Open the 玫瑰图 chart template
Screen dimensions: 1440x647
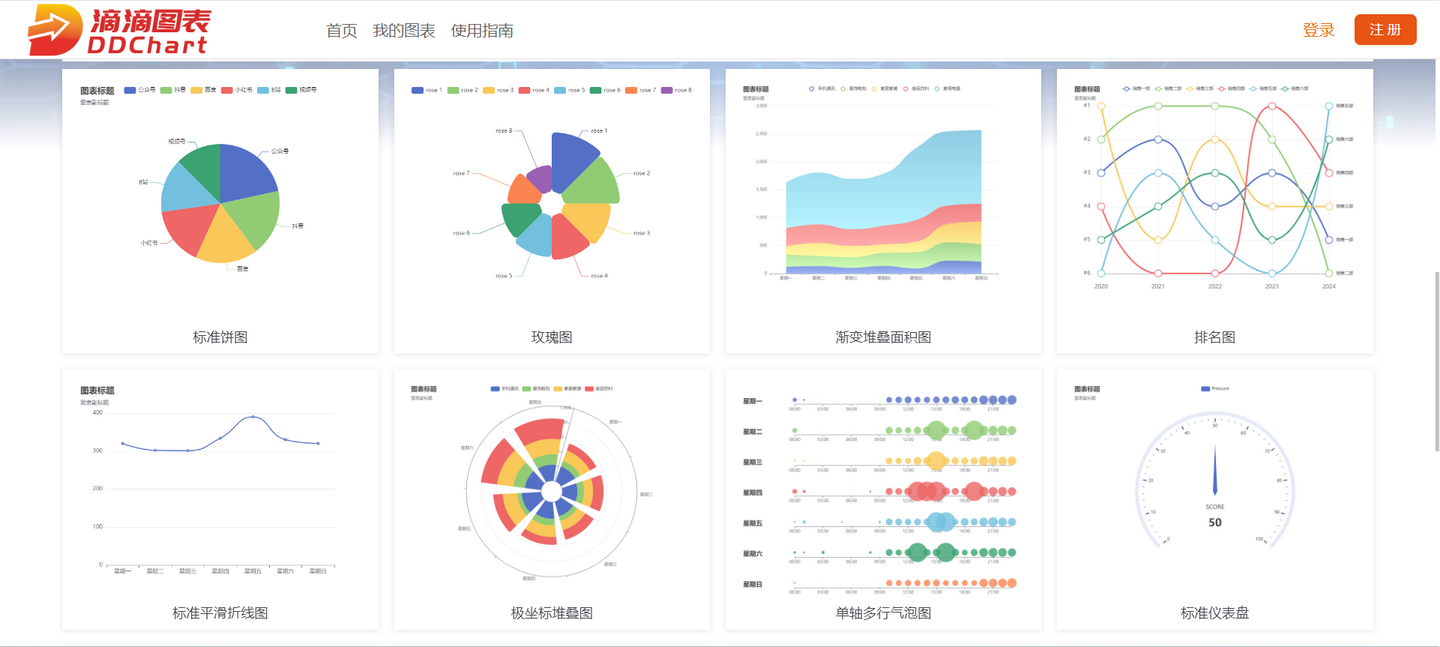click(x=551, y=339)
